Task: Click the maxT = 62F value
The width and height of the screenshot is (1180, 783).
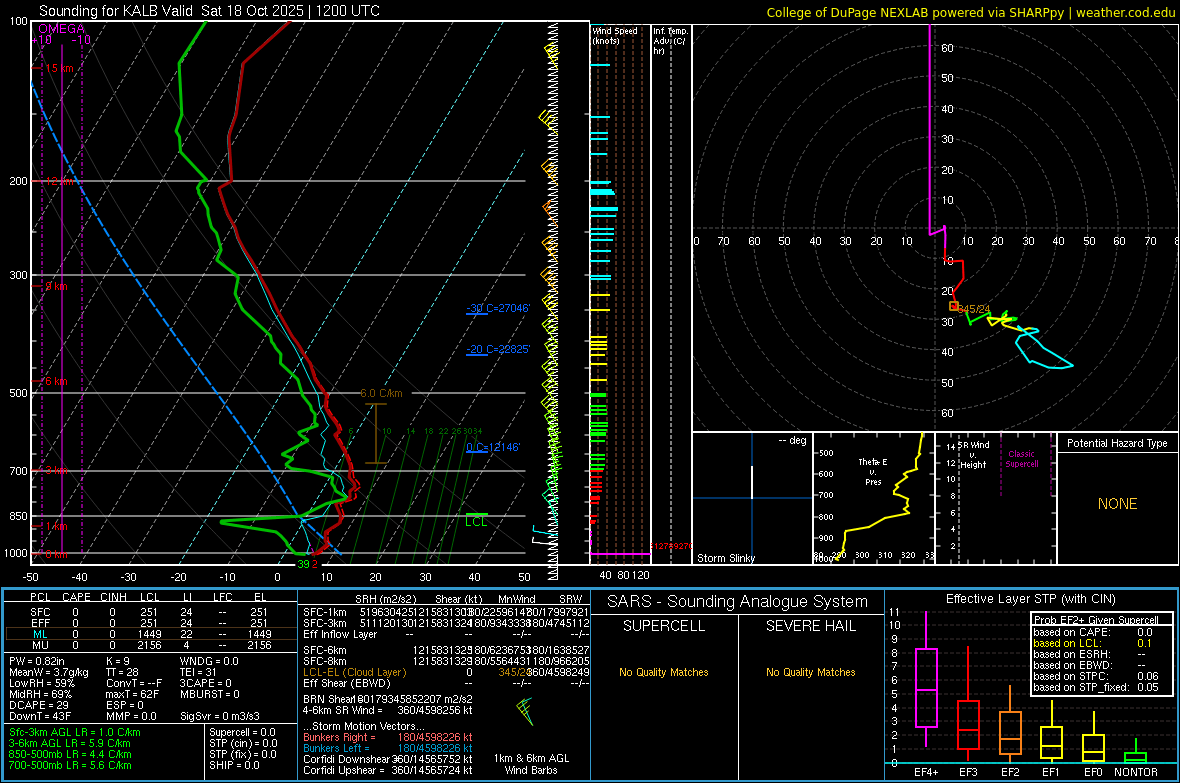Action: tap(132, 694)
